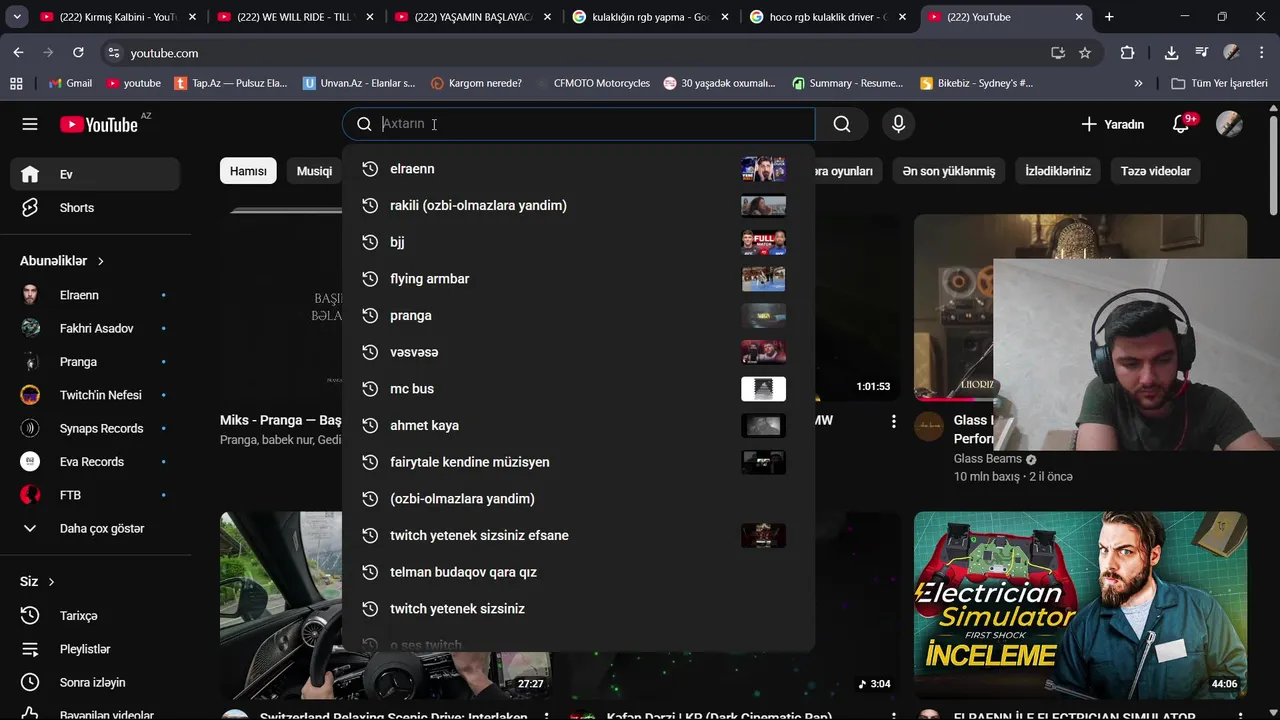Image resolution: width=1280 pixels, height=720 pixels.
Task: Choose 'ahmet kaya' suggestion
Action: (x=578, y=425)
